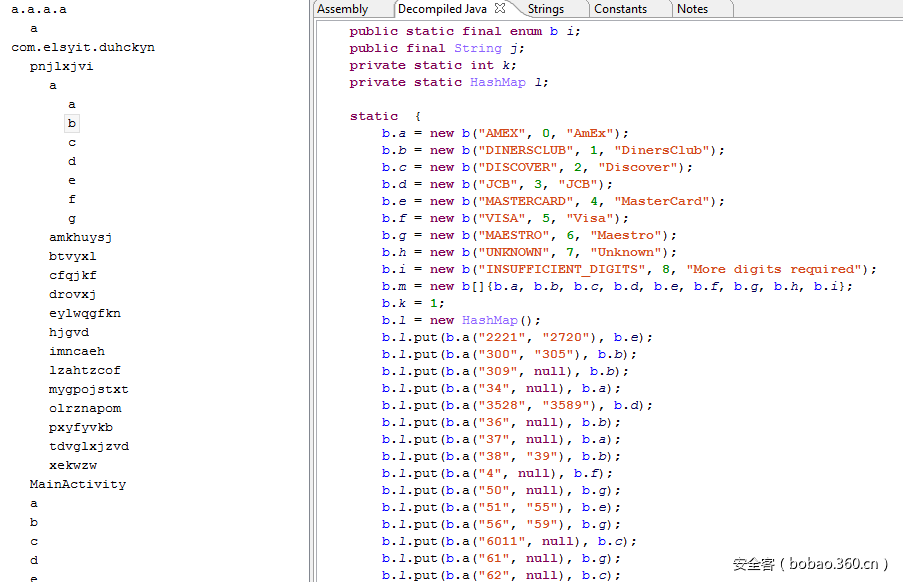The width and height of the screenshot is (903, 582).
Task: Open the MainActivity class node
Action: pos(77,484)
